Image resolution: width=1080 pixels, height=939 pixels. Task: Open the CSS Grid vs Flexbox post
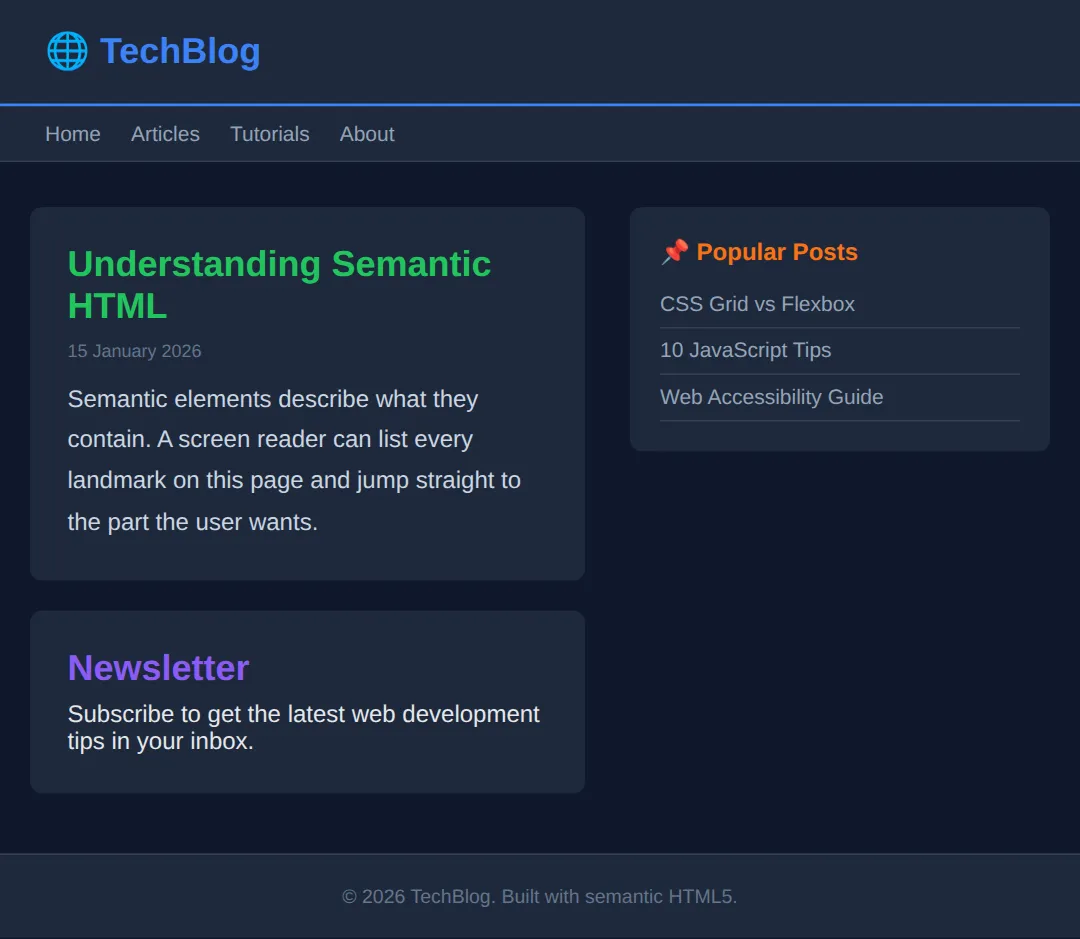pyautogui.click(x=757, y=304)
